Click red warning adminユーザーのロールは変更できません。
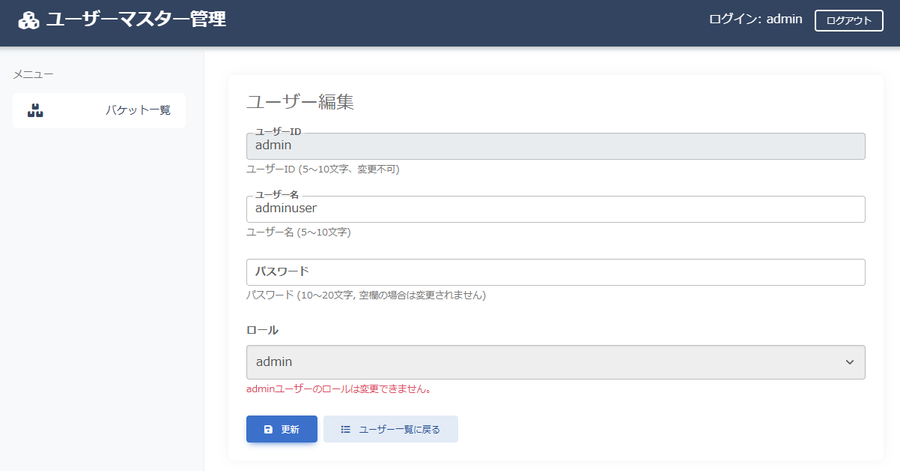The height and width of the screenshot is (471, 900). [x=339, y=389]
